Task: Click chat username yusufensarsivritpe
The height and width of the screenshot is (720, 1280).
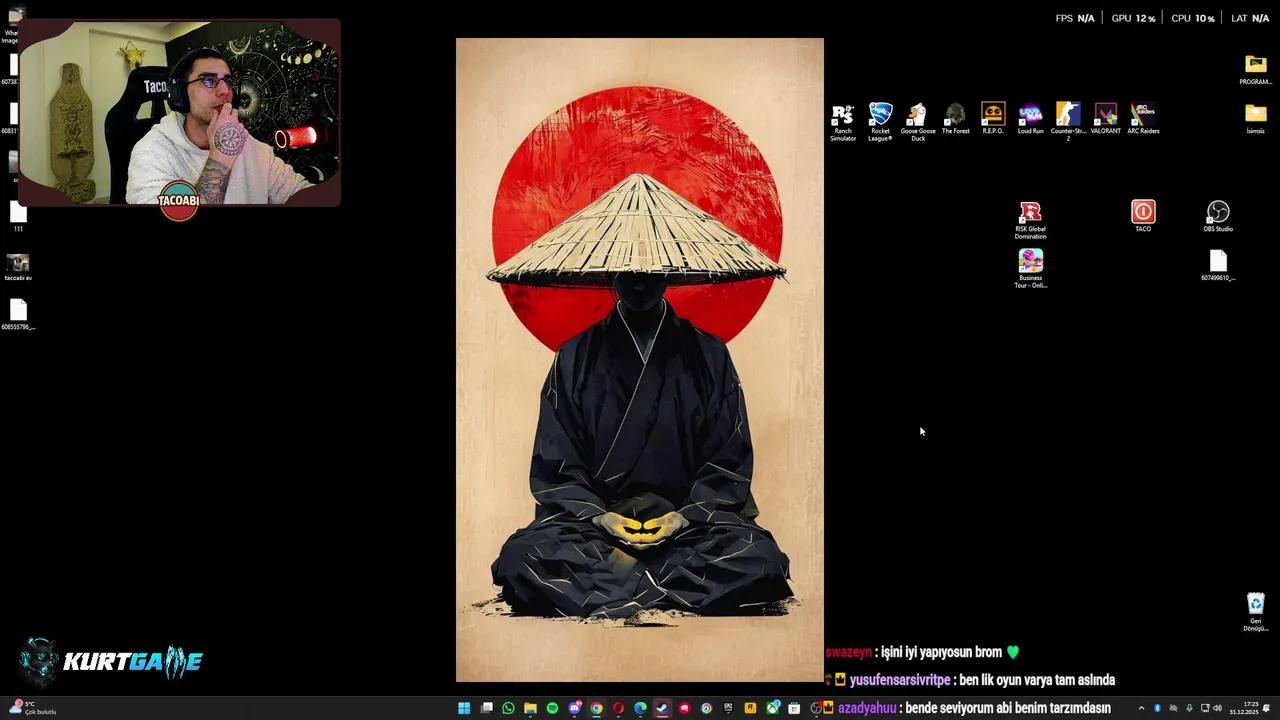Action: point(900,680)
